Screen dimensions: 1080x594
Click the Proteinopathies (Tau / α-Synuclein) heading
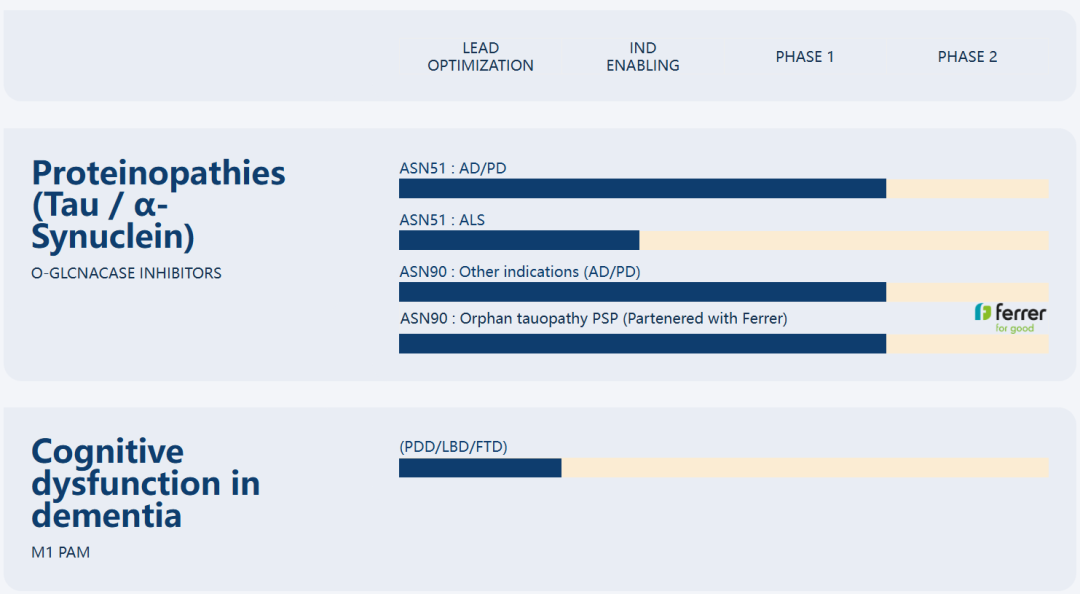coord(158,204)
